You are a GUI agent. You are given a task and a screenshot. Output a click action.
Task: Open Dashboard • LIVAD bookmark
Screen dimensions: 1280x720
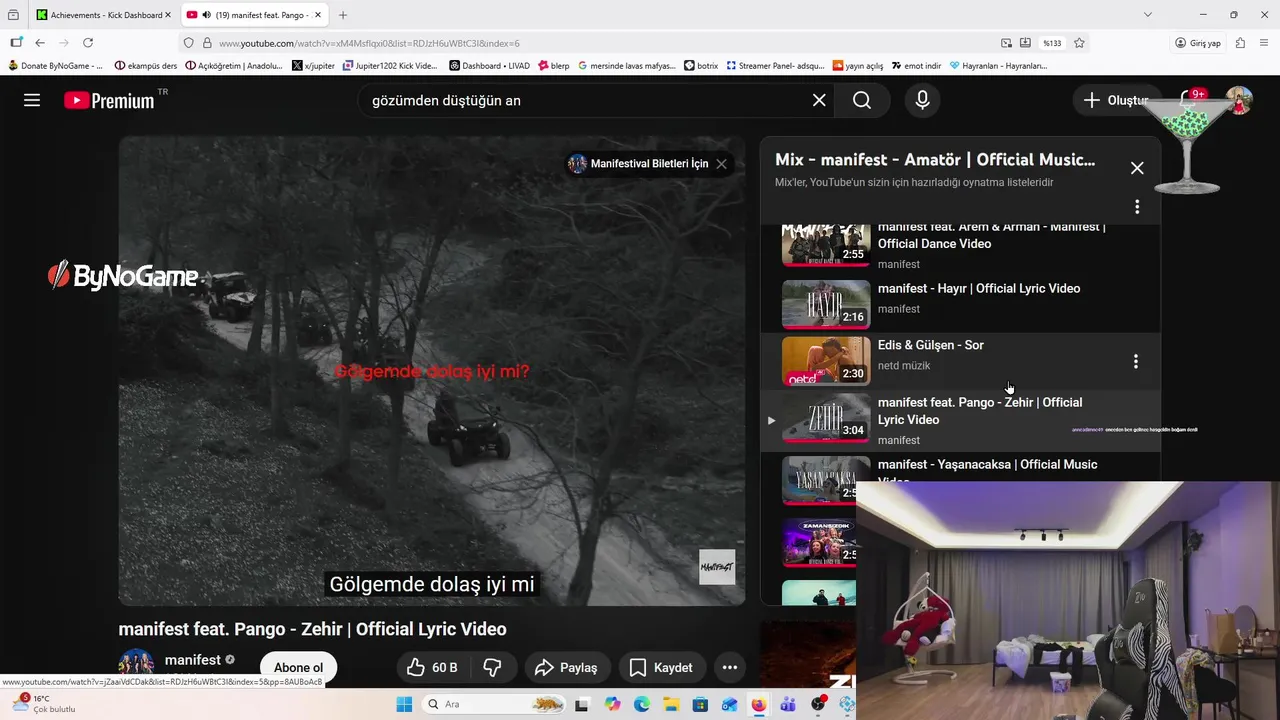489,66
